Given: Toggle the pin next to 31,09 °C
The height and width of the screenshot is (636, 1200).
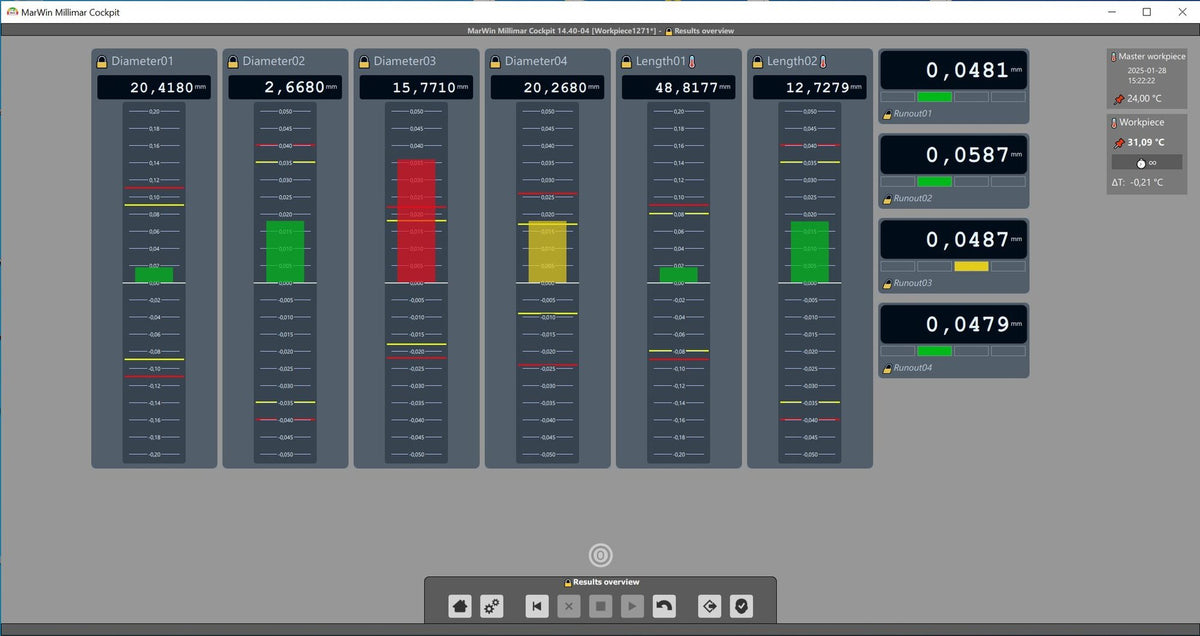Looking at the screenshot, I should (1117, 143).
